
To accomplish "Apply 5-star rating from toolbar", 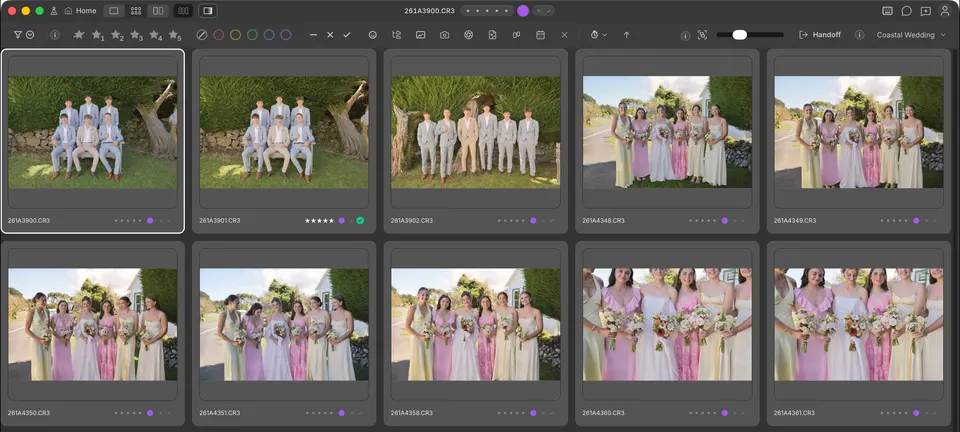I will [x=174, y=35].
